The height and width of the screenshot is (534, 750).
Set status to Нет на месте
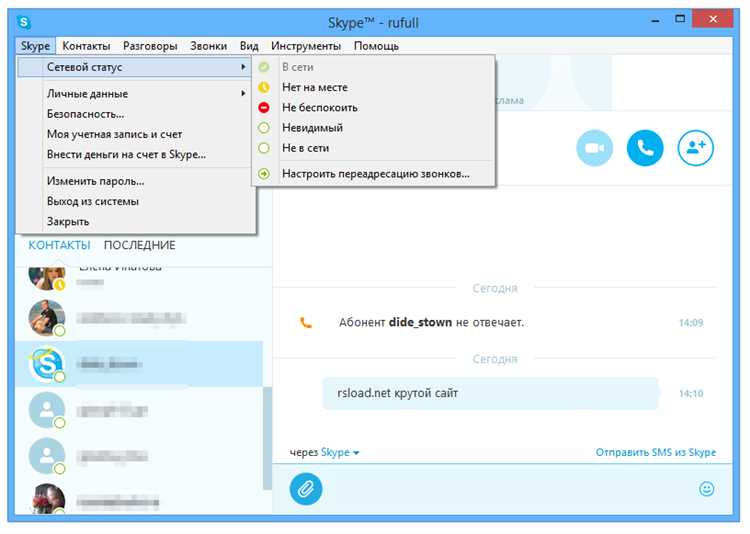(374, 87)
